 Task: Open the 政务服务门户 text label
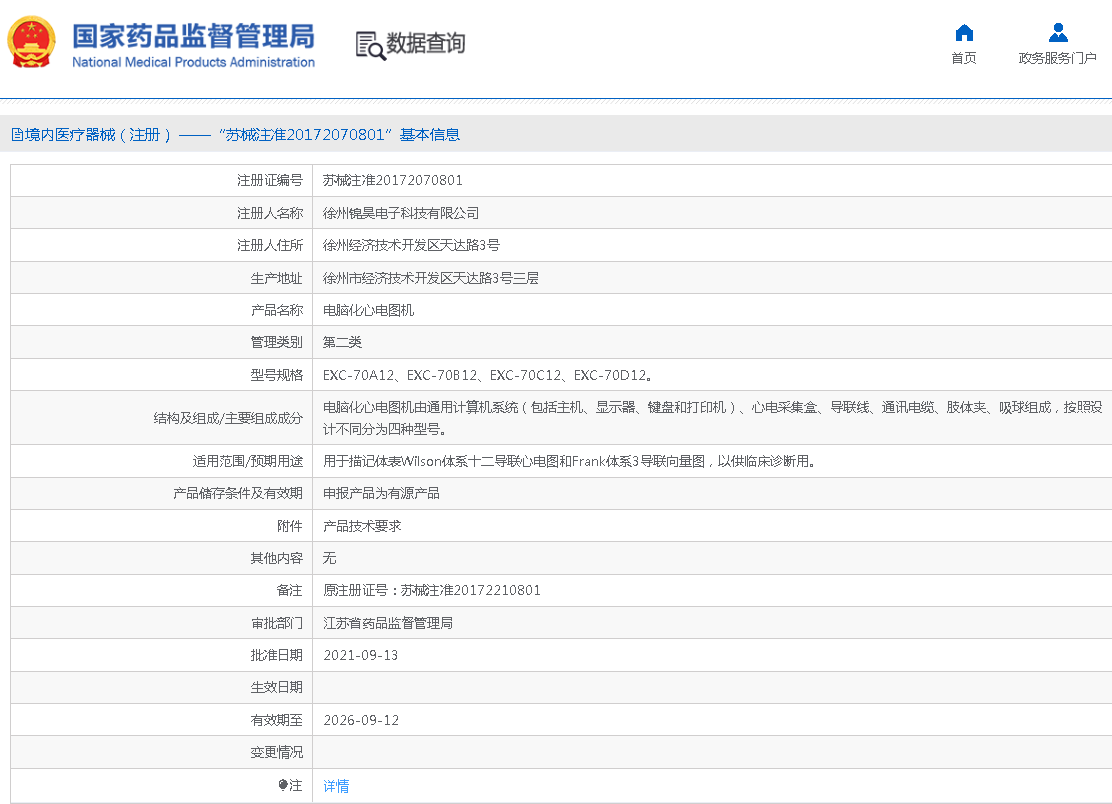pyautogui.click(x=1058, y=59)
